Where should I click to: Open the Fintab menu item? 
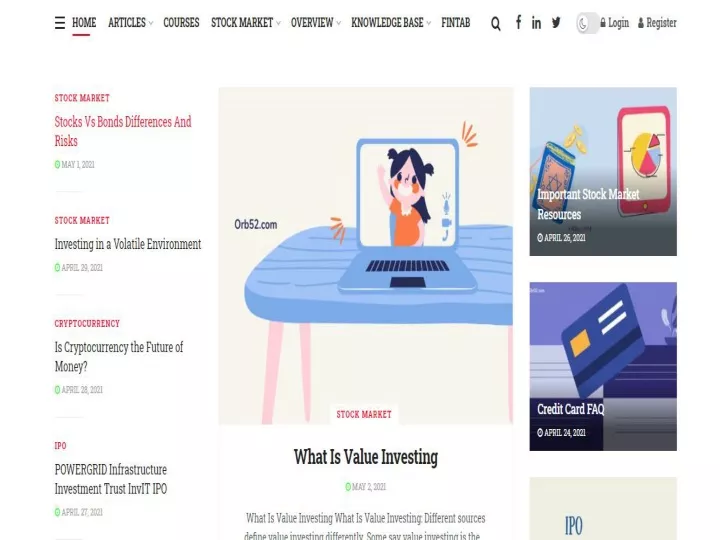[x=456, y=22]
